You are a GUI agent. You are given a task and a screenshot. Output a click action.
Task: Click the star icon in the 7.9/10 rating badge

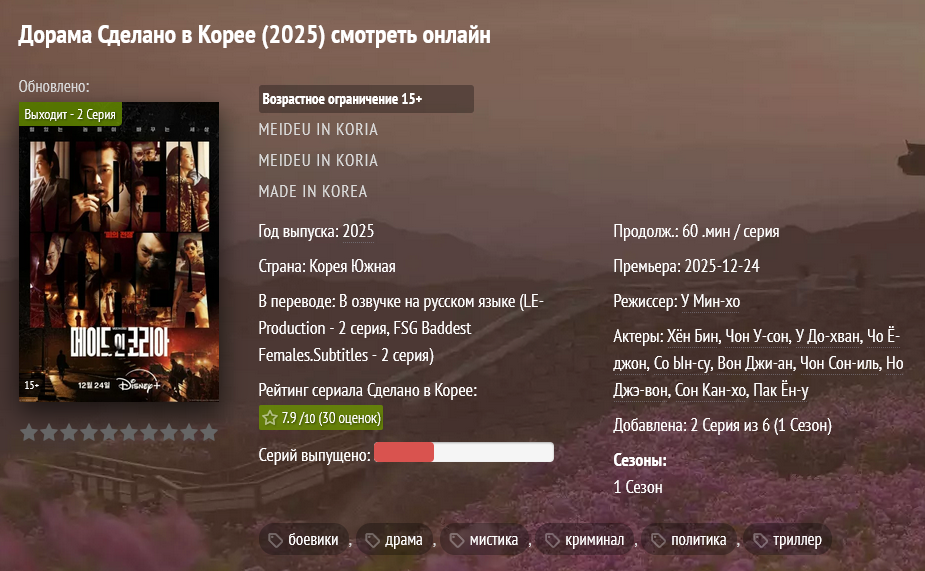pyautogui.click(x=270, y=418)
